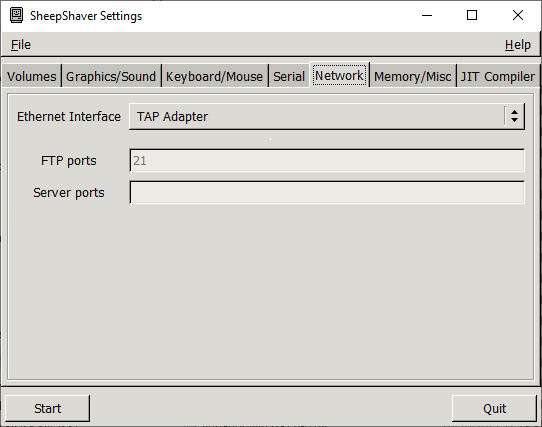Switch to the Graphics/Sound tab
542x427 pixels.
click(111, 76)
